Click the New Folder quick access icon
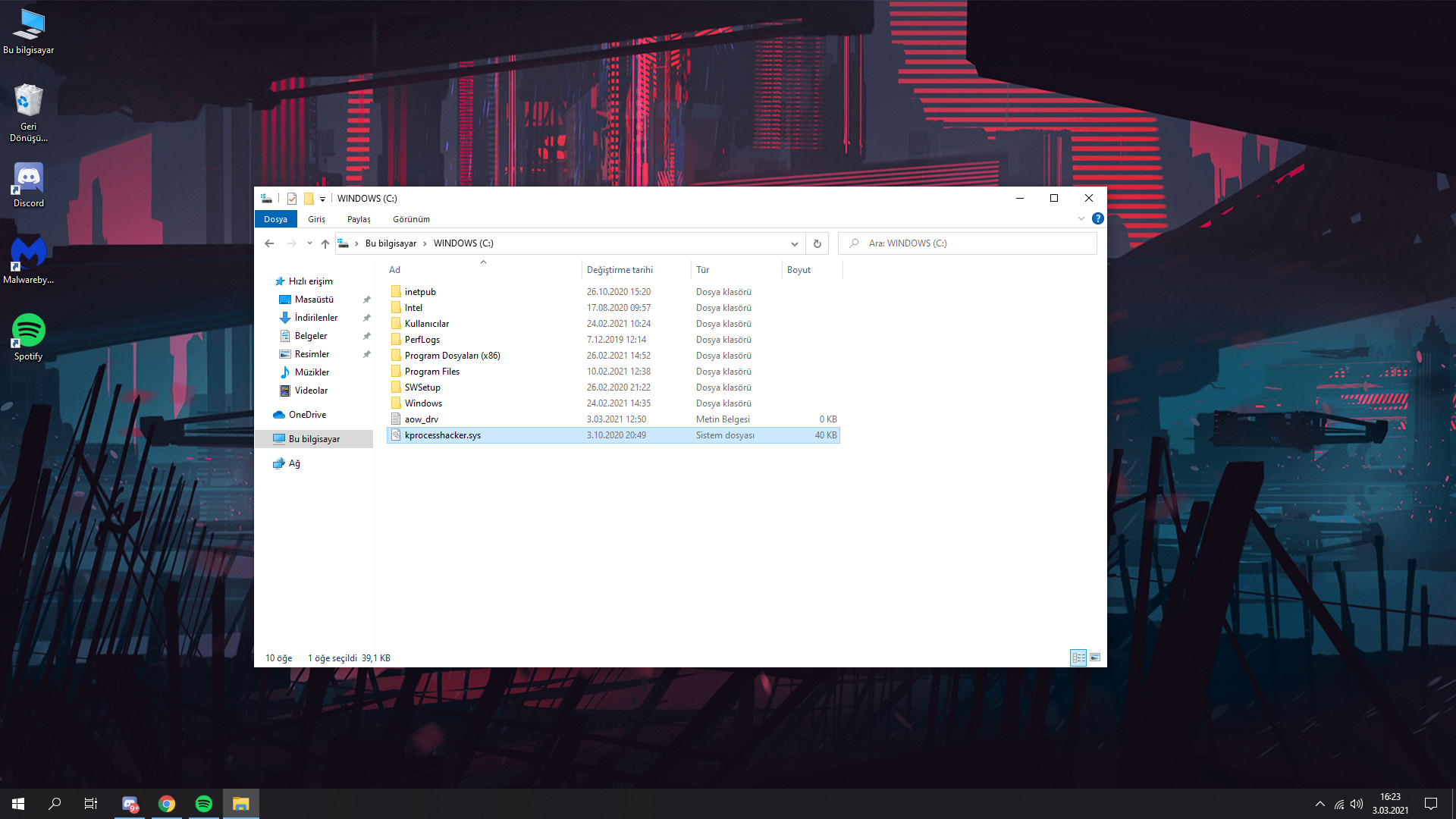This screenshot has width=1456, height=819. coord(309,199)
